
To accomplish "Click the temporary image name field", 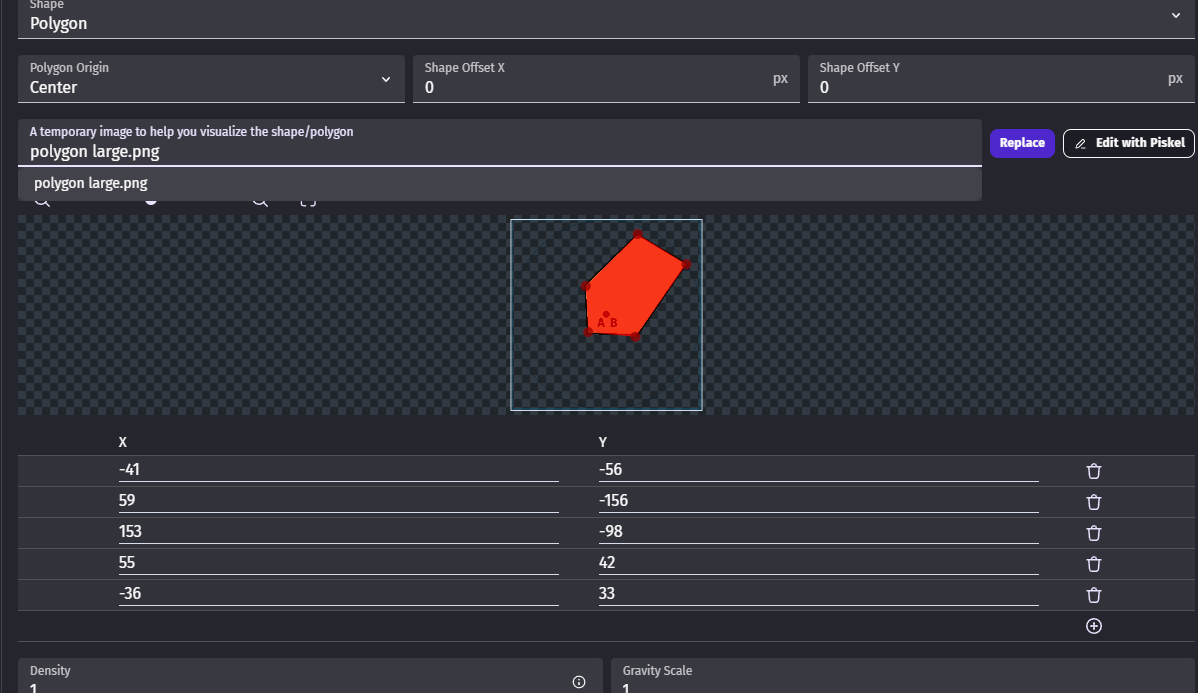I will (499, 152).
